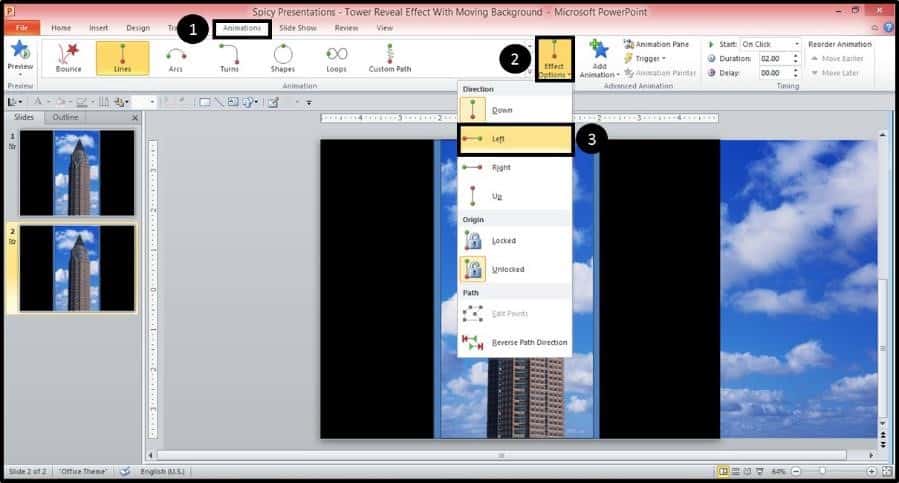The width and height of the screenshot is (899, 483).
Task: Open the Animations ribbon tab
Action: (x=241, y=28)
